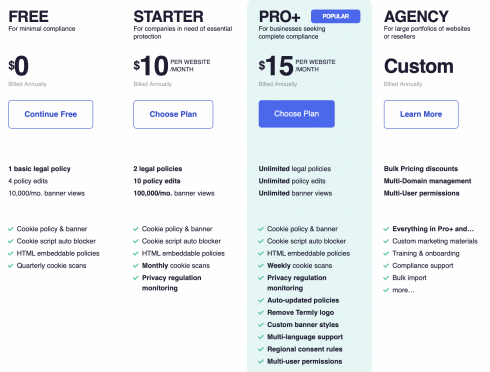Open Learn More for Agency plan

(421, 114)
